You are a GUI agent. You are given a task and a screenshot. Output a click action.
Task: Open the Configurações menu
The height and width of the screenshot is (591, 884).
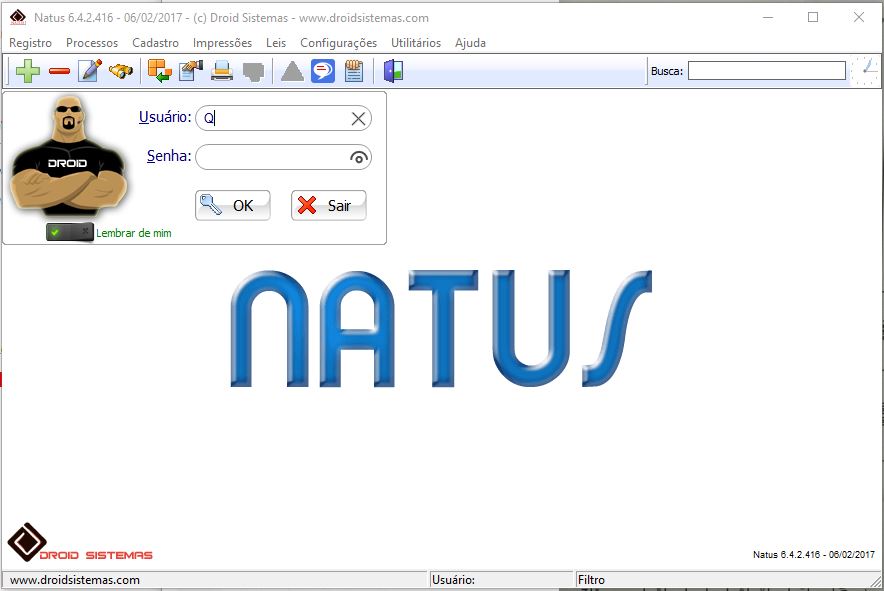338,43
